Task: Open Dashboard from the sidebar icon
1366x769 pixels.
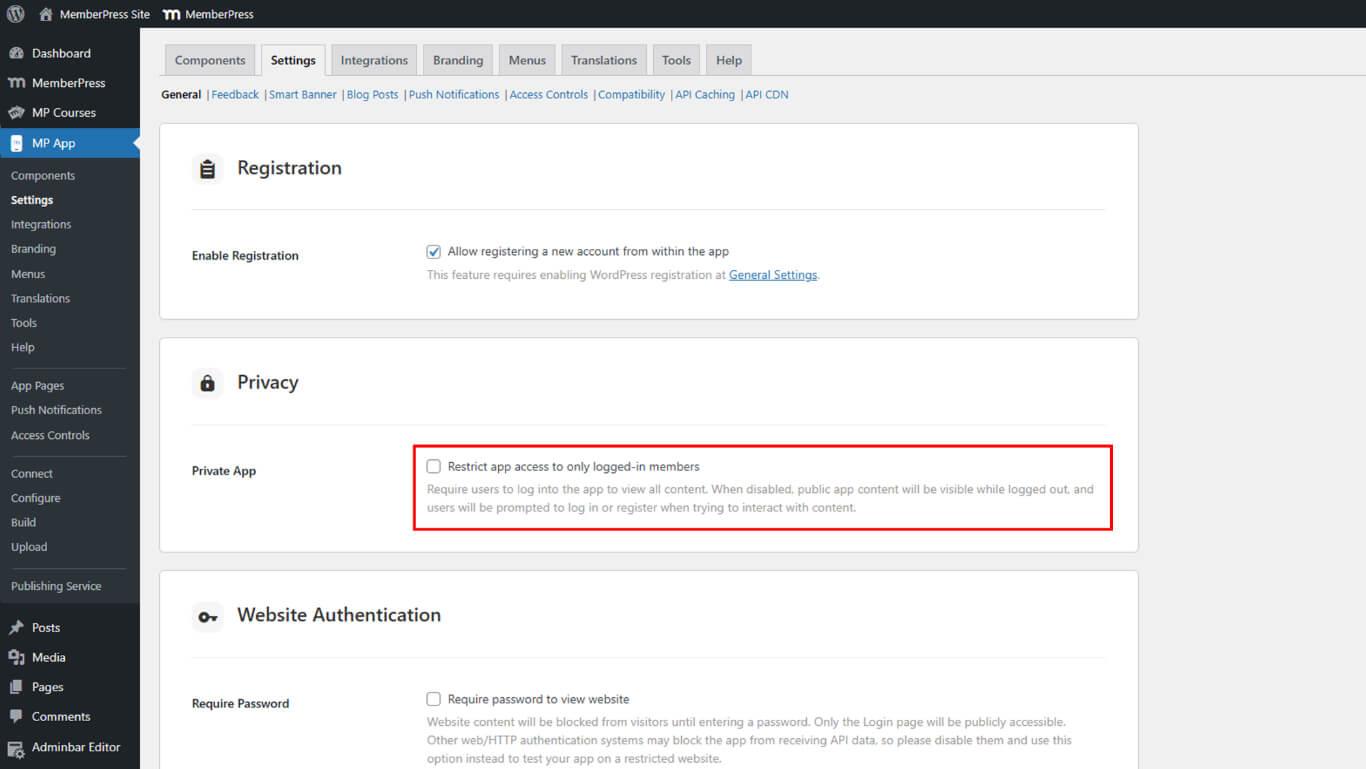Action: [x=16, y=53]
